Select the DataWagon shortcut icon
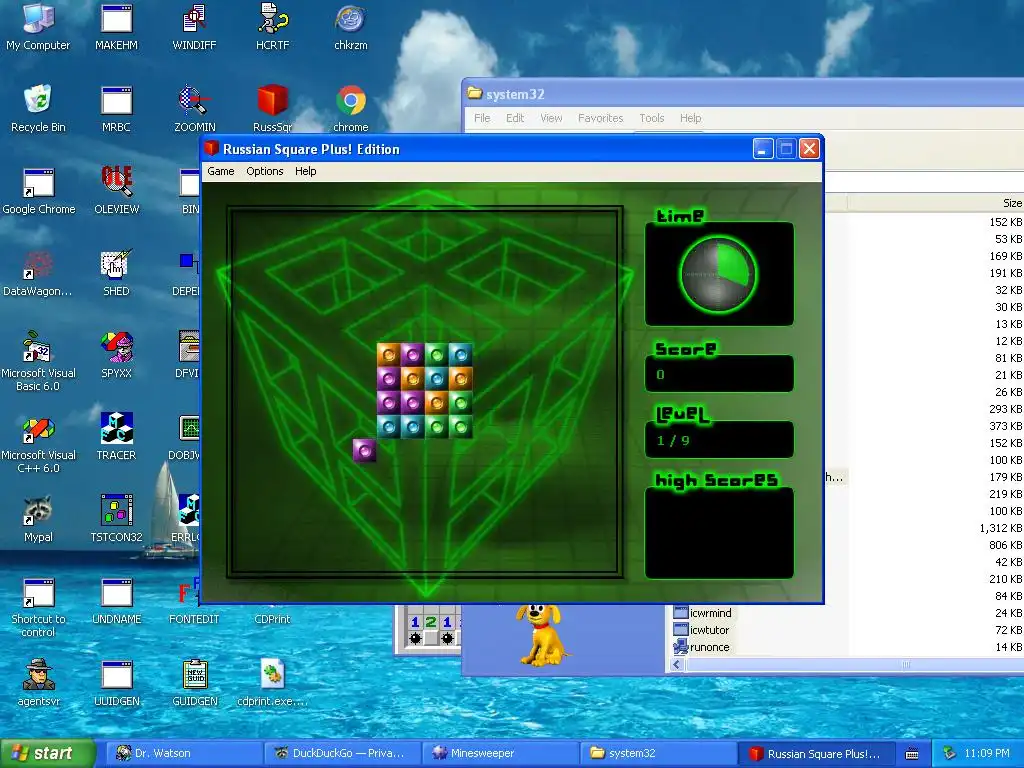 coord(38,273)
